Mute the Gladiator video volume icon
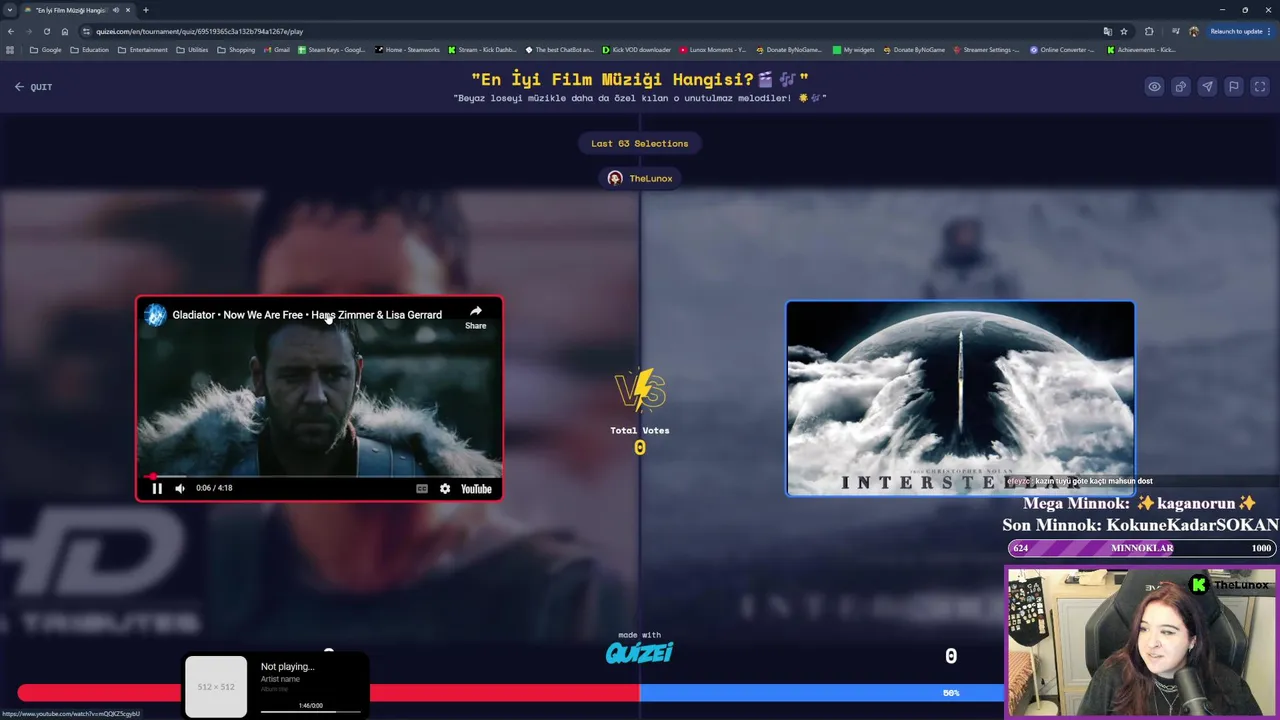Image resolution: width=1280 pixels, height=720 pixels. 180,489
